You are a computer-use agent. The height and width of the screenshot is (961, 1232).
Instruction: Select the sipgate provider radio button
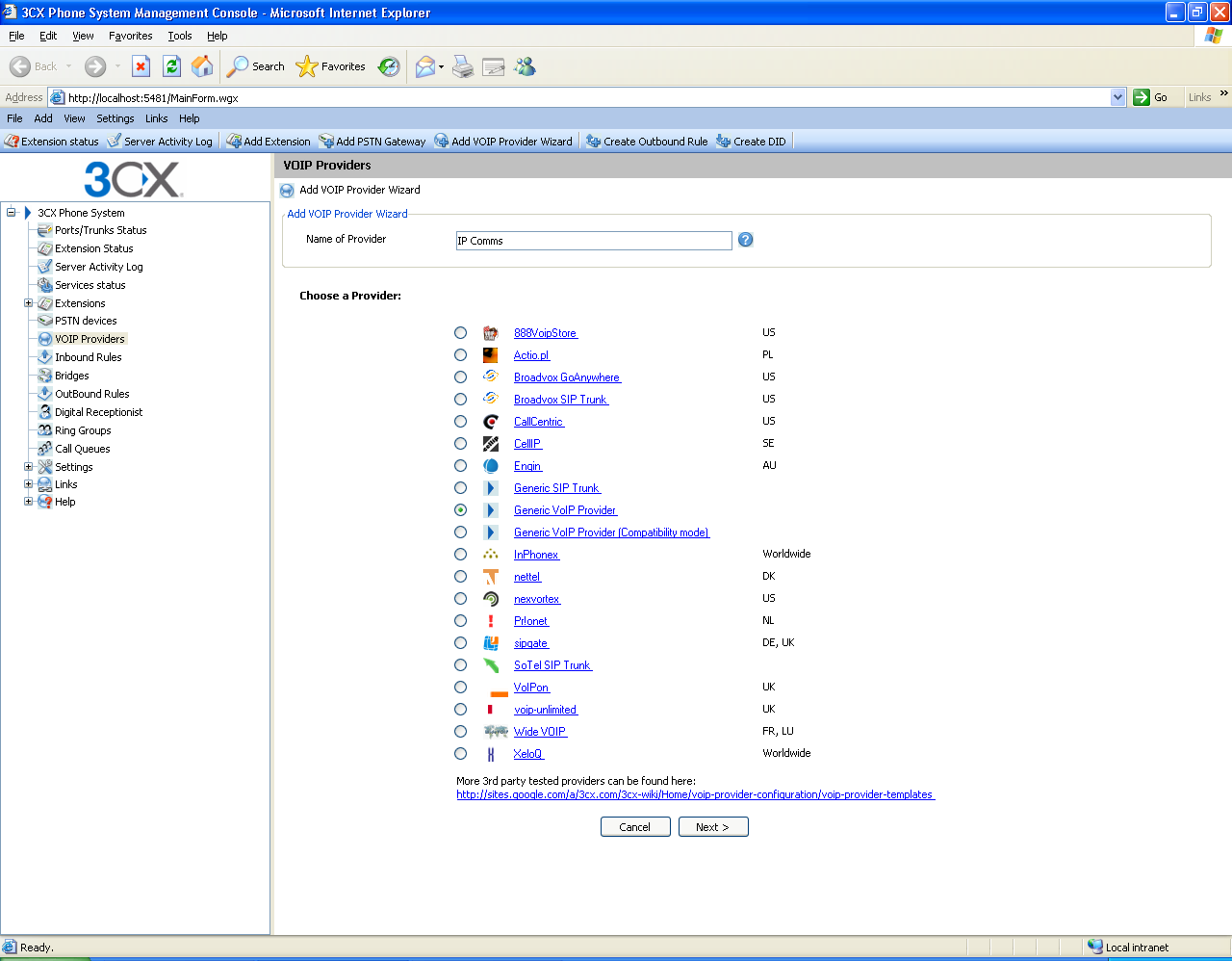point(461,643)
